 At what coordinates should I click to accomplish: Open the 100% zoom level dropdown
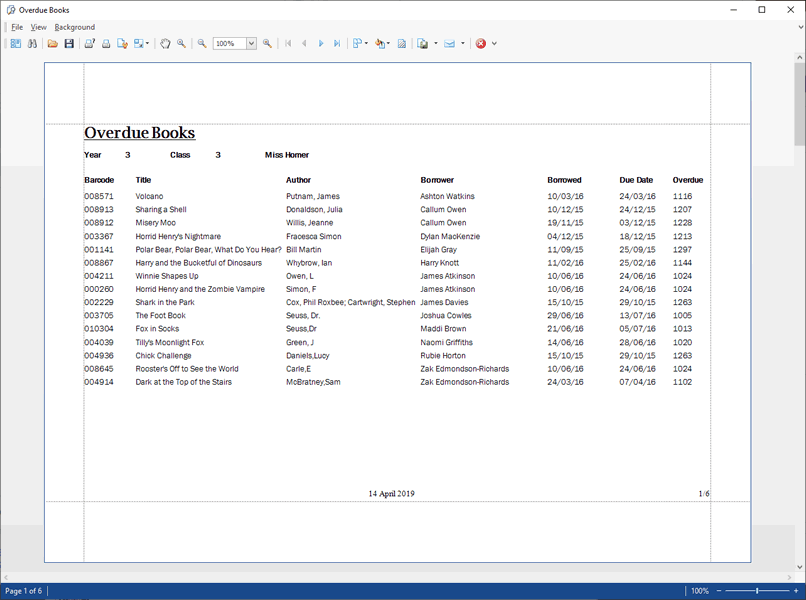[x=251, y=44]
